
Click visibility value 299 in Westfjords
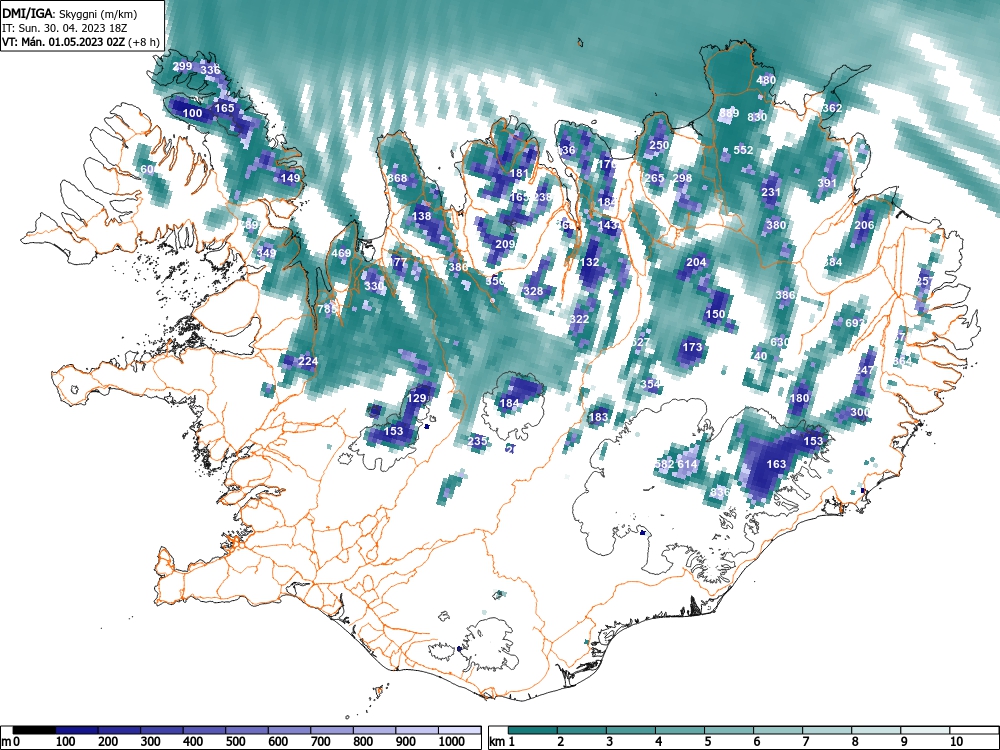tap(182, 66)
